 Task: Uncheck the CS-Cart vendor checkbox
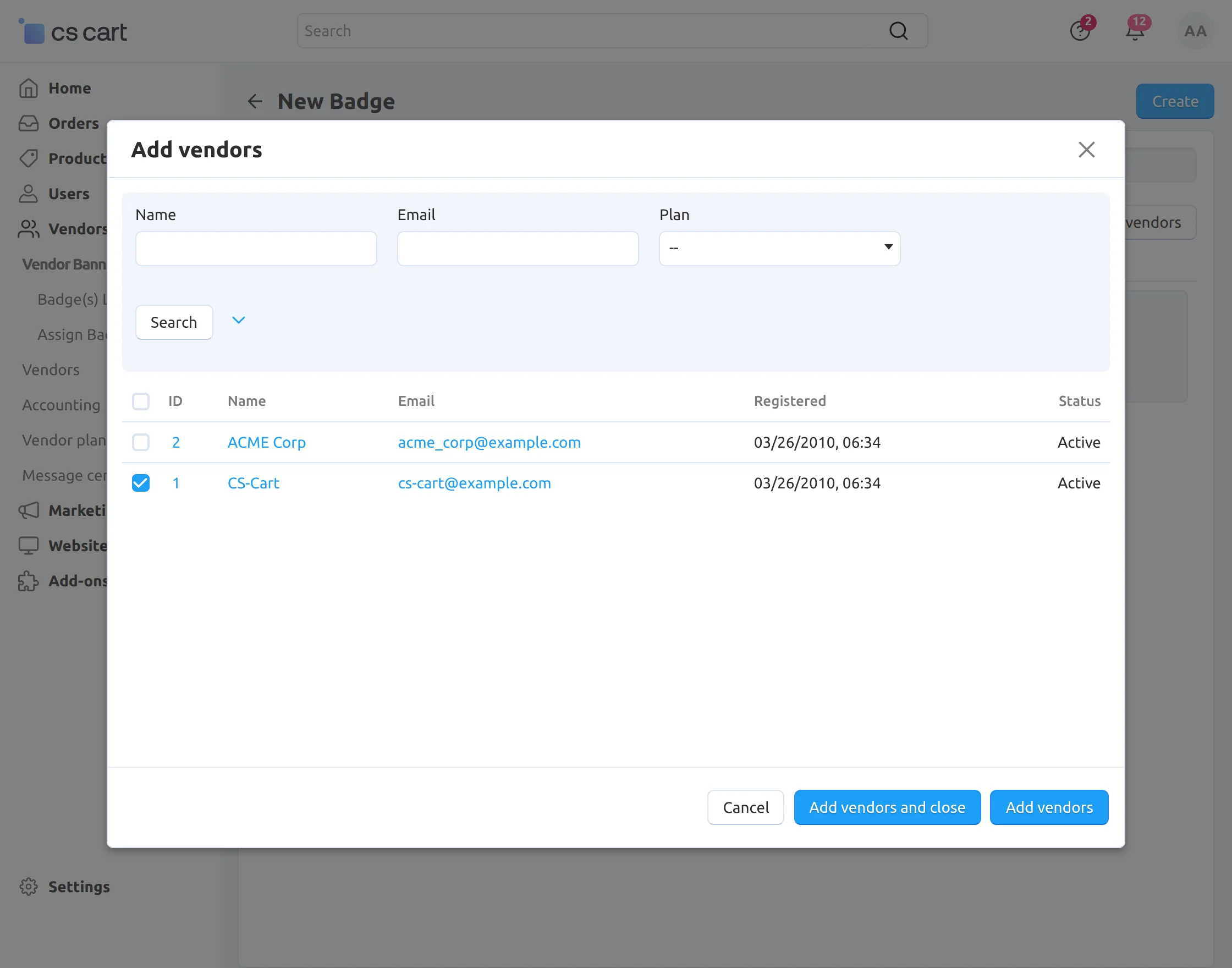click(141, 483)
